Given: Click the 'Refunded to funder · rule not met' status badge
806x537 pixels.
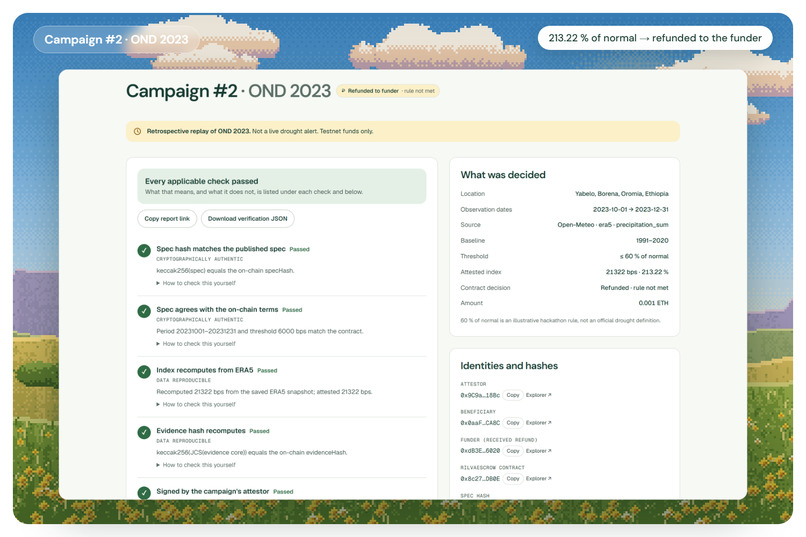Looking at the screenshot, I should (388, 91).
